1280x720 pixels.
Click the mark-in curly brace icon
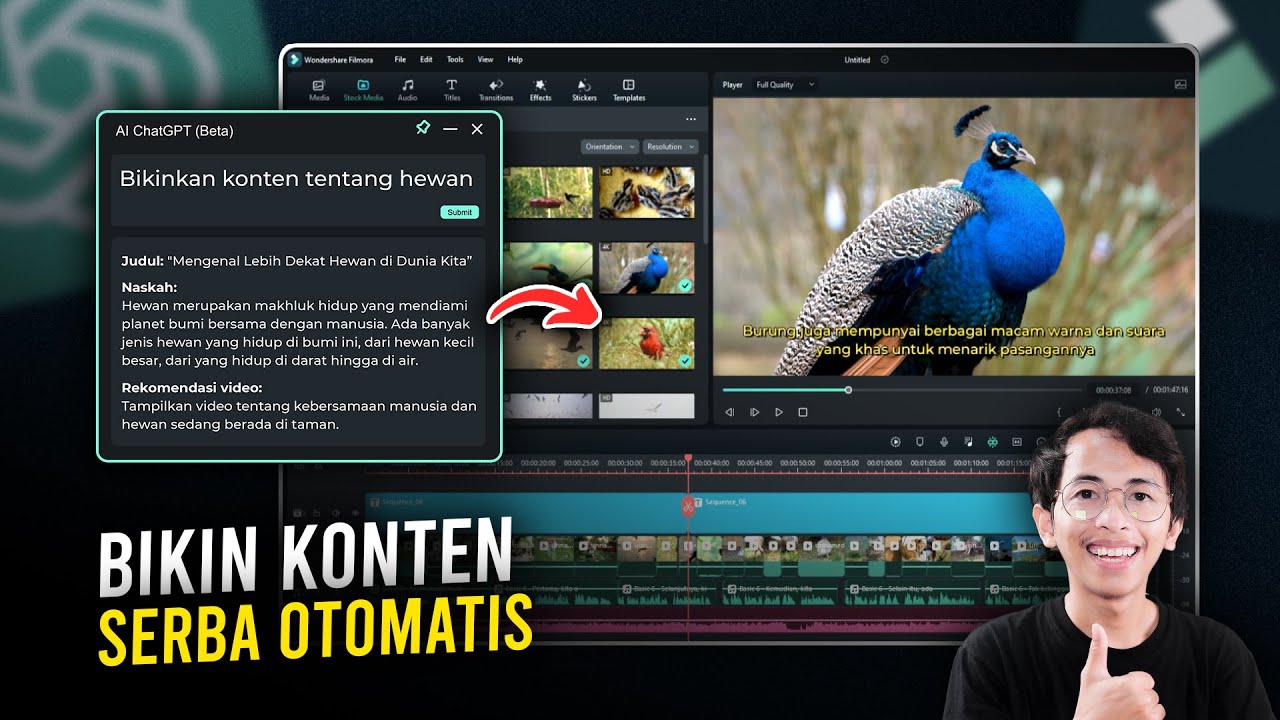click(1058, 412)
